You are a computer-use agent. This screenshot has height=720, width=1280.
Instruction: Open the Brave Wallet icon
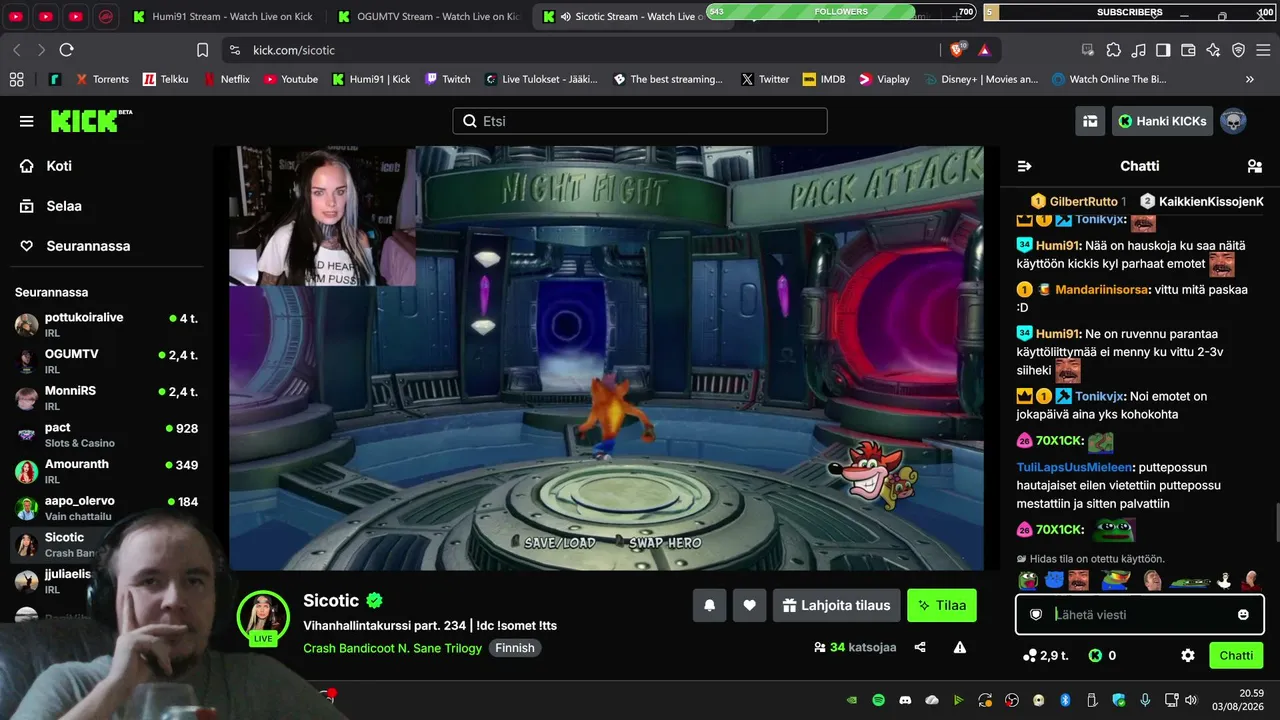click(1188, 50)
